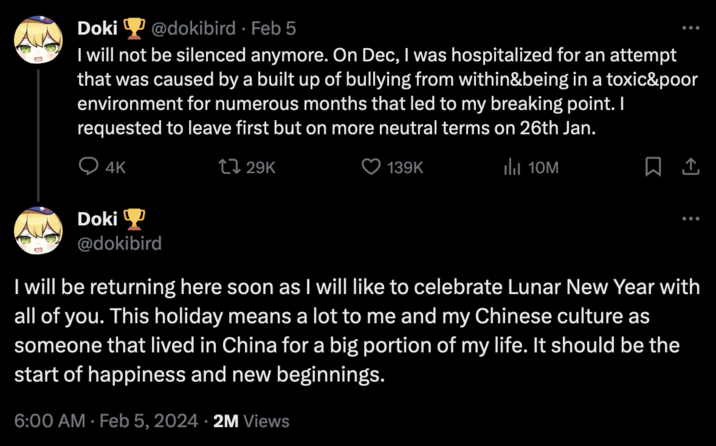Open more options on first tweet
The width and height of the screenshot is (716, 446).
click(690, 28)
